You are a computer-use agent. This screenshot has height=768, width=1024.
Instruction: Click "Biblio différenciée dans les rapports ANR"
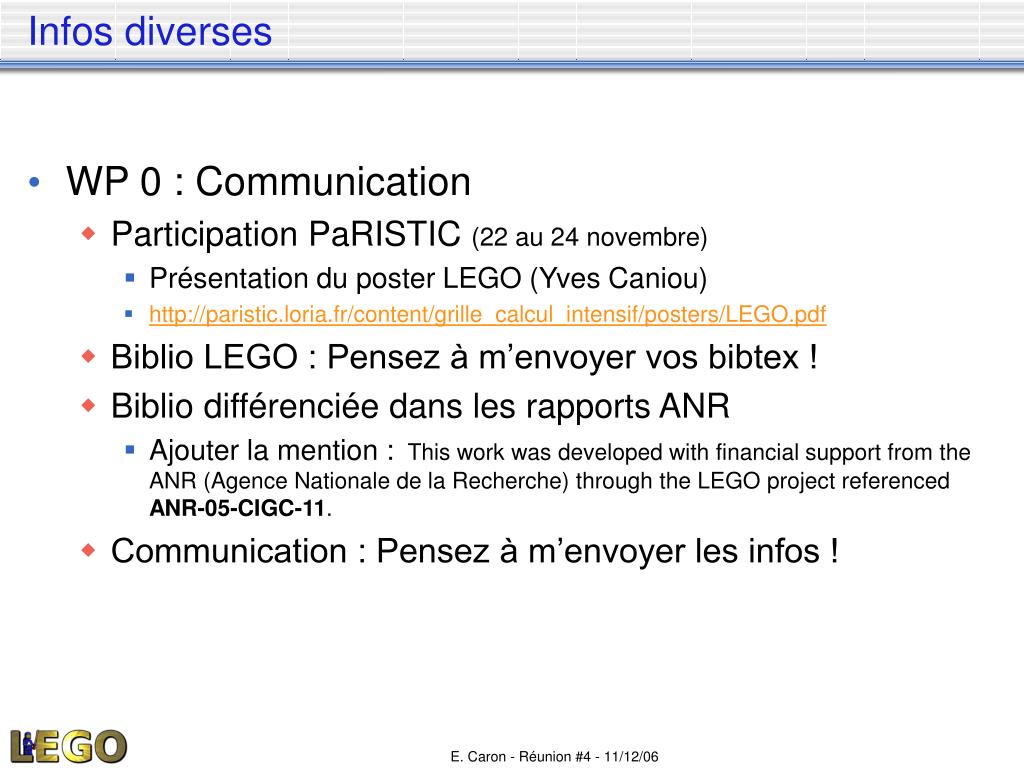click(x=420, y=406)
